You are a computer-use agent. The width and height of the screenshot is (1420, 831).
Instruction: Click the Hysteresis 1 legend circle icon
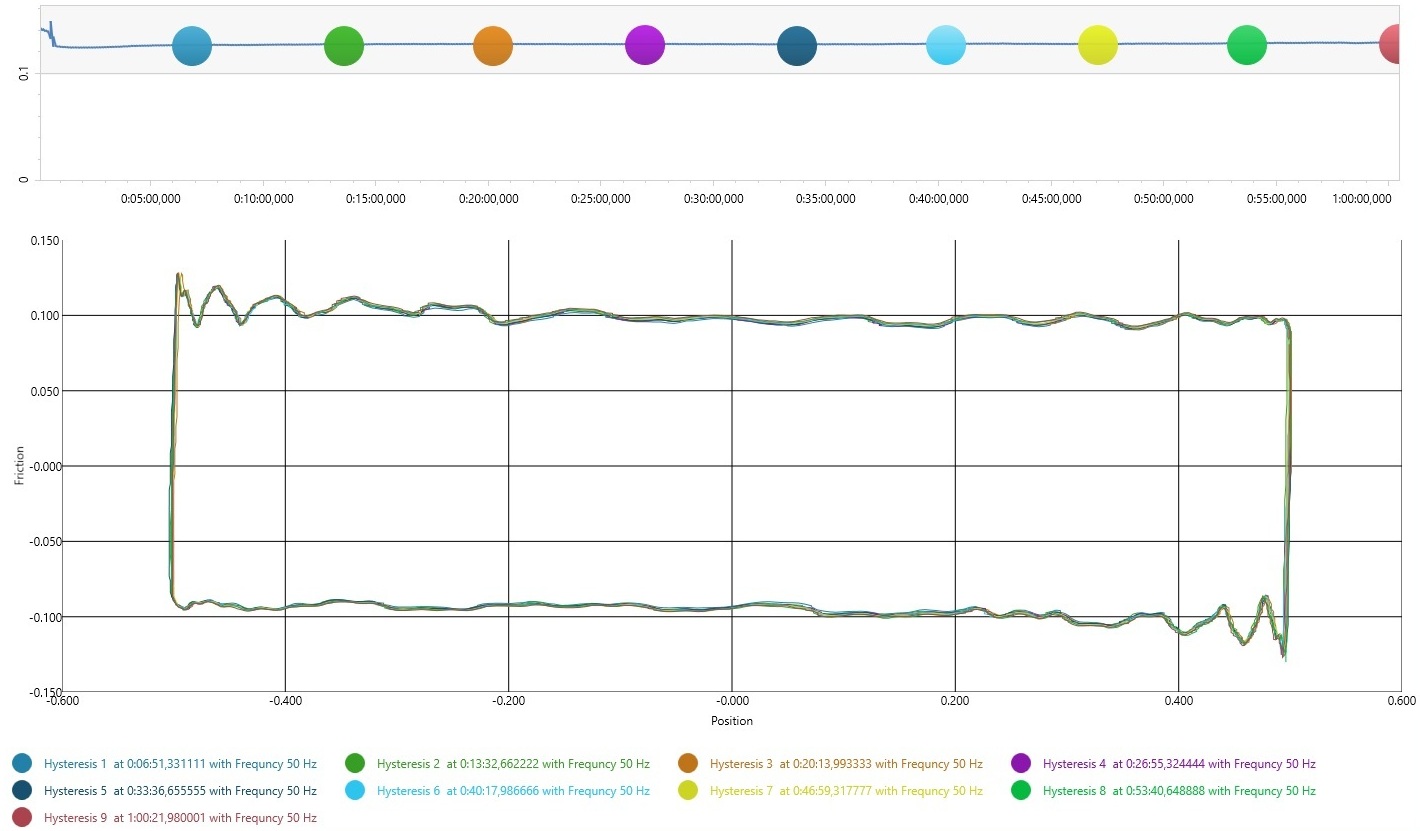pyautogui.click(x=22, y=764)
